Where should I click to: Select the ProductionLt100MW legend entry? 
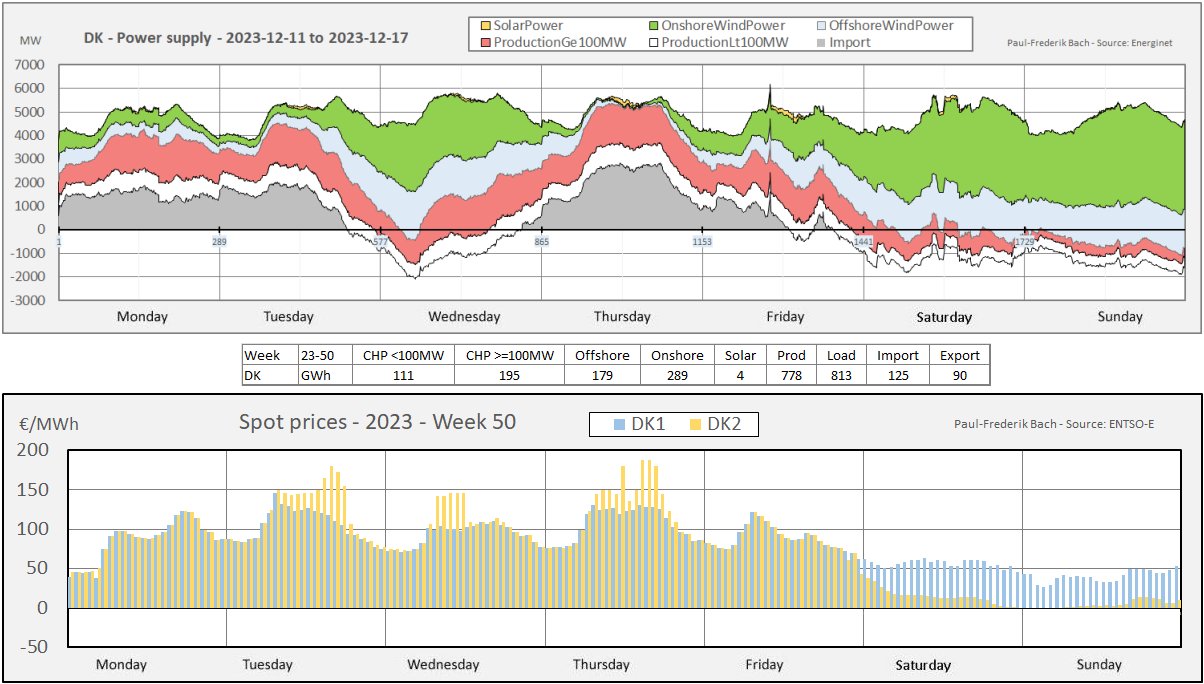click(x=717, y=42)
